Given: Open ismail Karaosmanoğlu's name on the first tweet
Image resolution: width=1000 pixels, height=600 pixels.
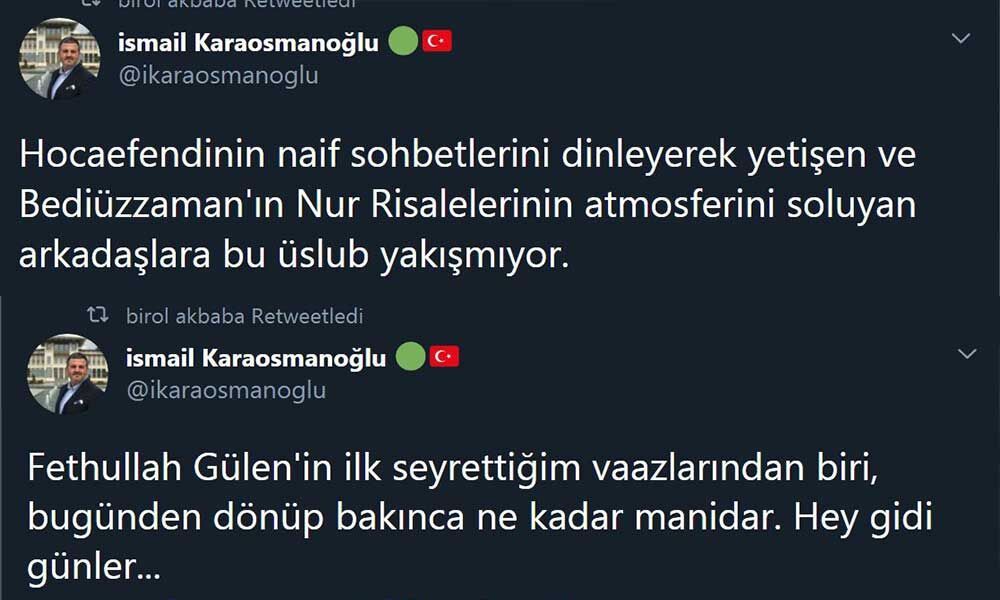Looking at the screenshot, I should click(x=249, y=42).
